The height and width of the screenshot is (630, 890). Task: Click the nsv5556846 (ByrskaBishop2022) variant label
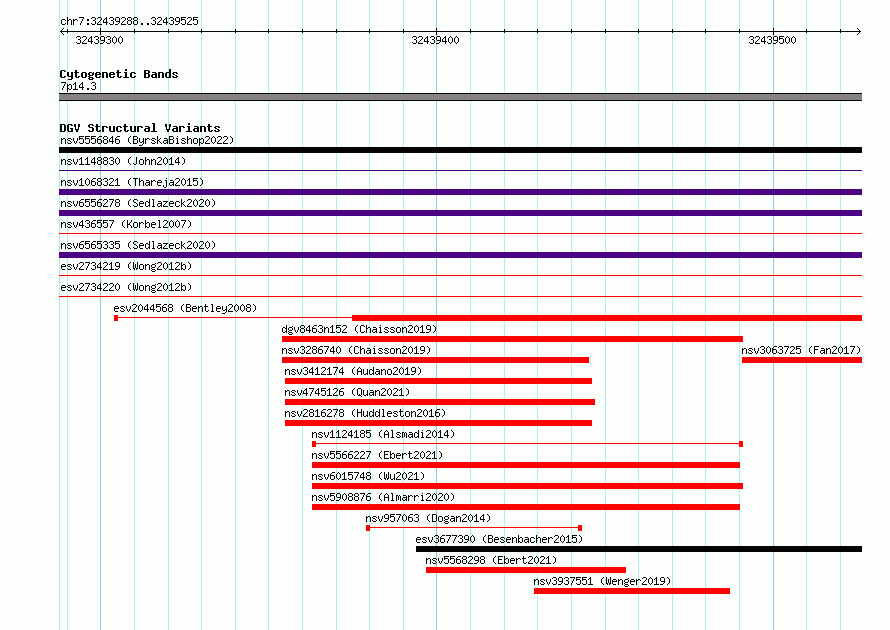point(147,140)
